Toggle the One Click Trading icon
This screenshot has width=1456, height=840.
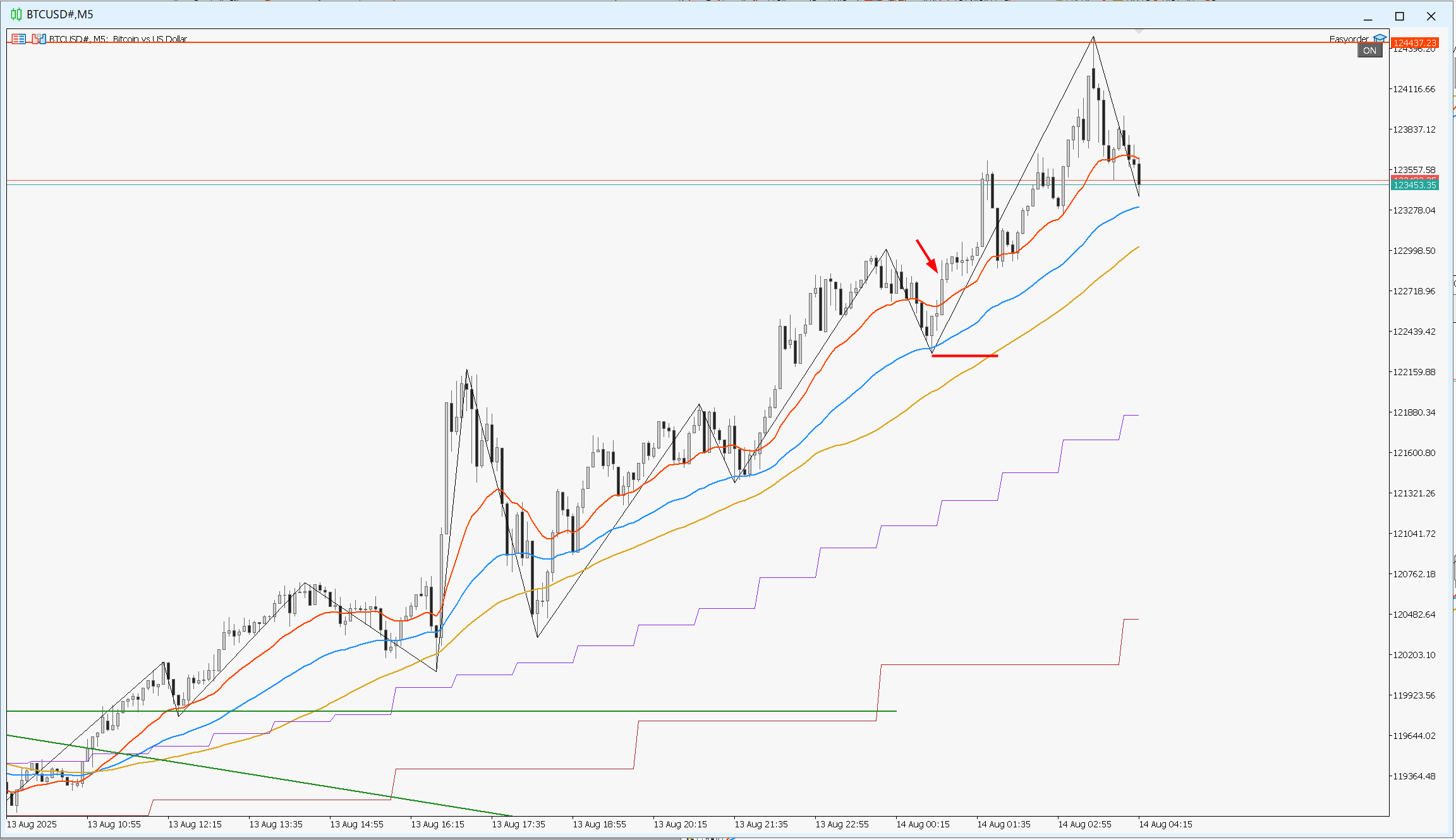click(x=39, y=39)
